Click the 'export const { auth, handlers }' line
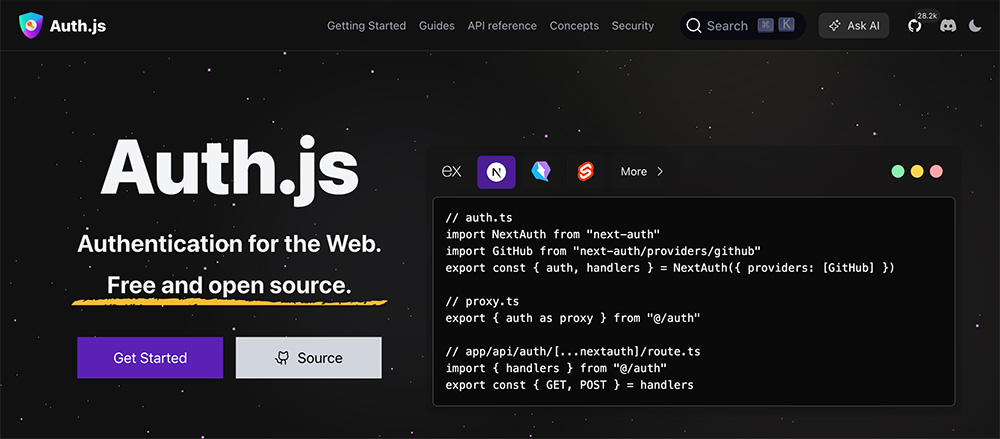1000x439 pixels. (670, 268)
